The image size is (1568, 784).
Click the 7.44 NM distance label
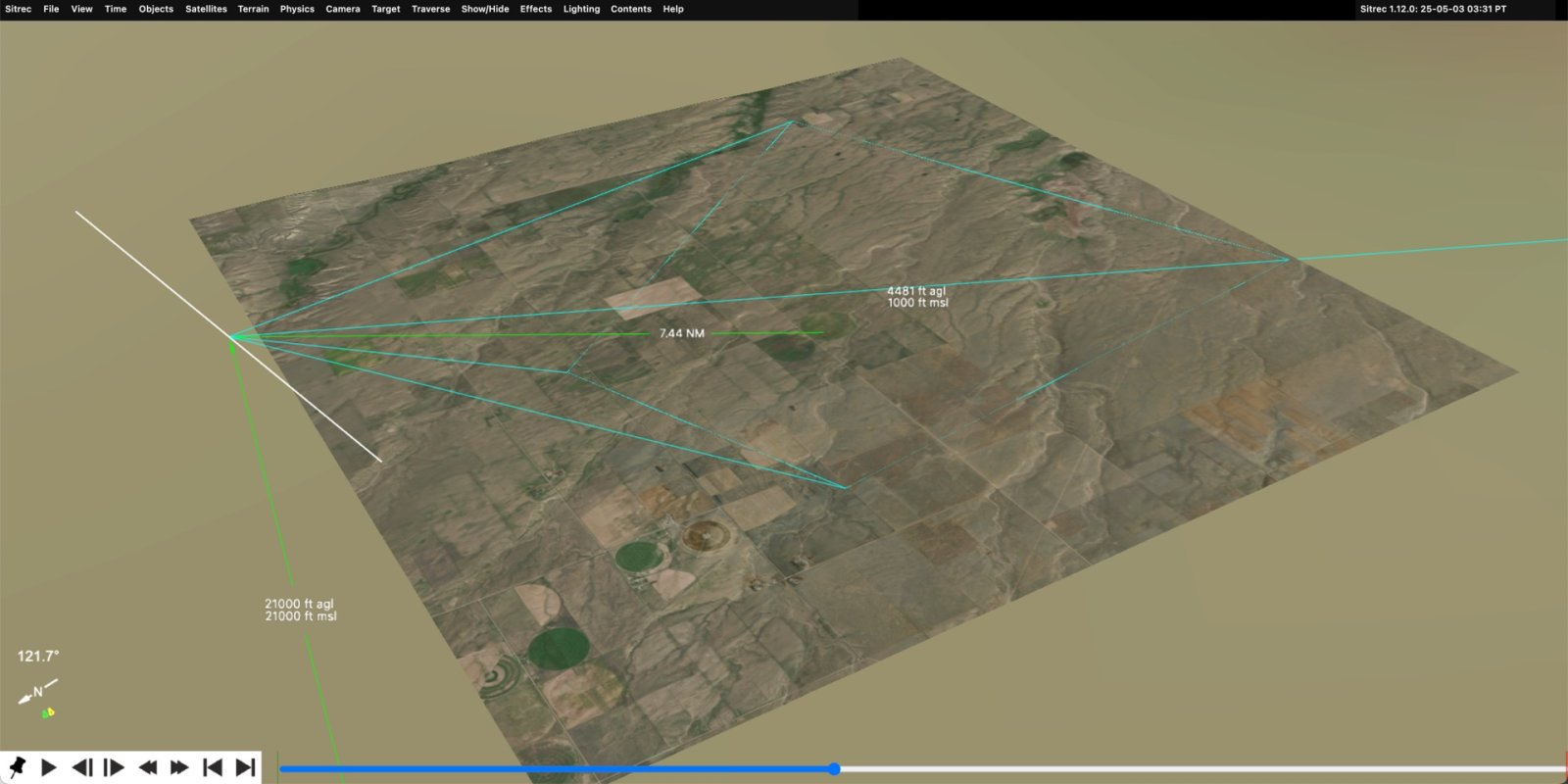tap(681, 333)
